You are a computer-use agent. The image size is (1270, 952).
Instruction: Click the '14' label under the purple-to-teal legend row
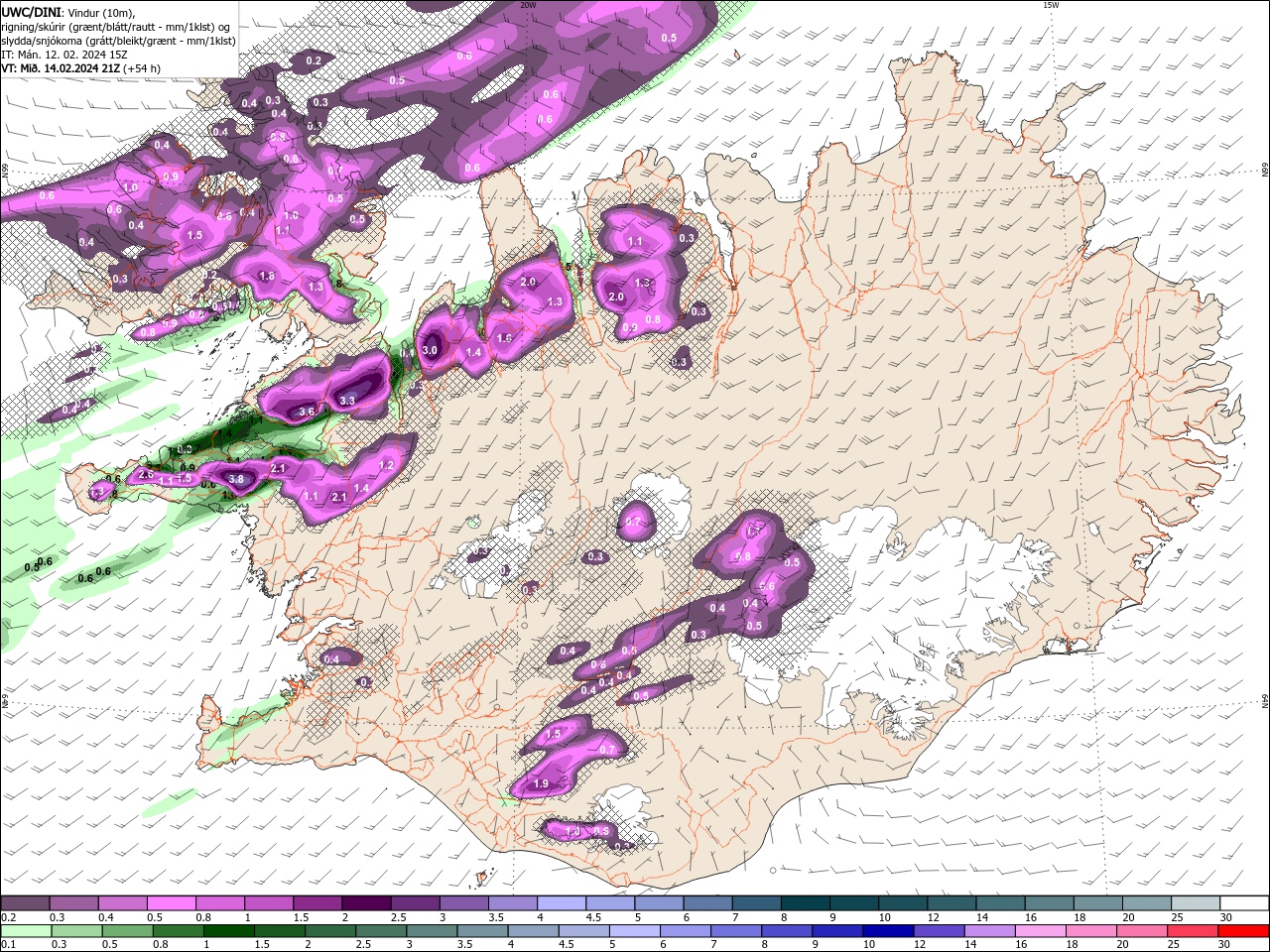(981, 917)
